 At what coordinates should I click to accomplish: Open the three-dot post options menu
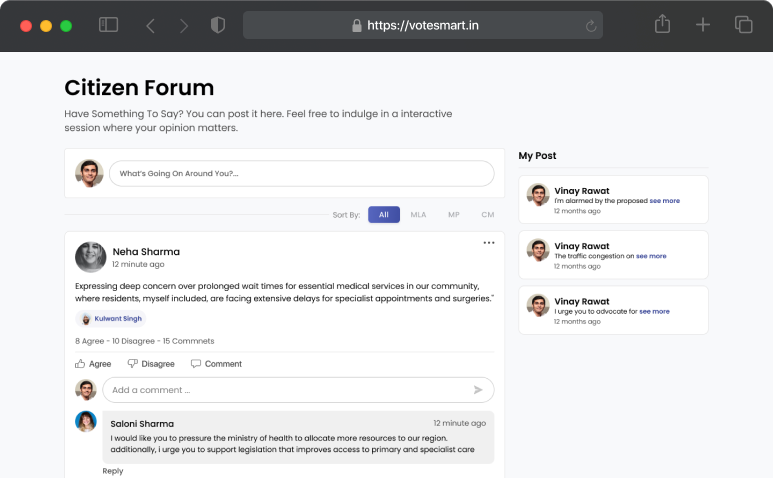tap(489, 243)
